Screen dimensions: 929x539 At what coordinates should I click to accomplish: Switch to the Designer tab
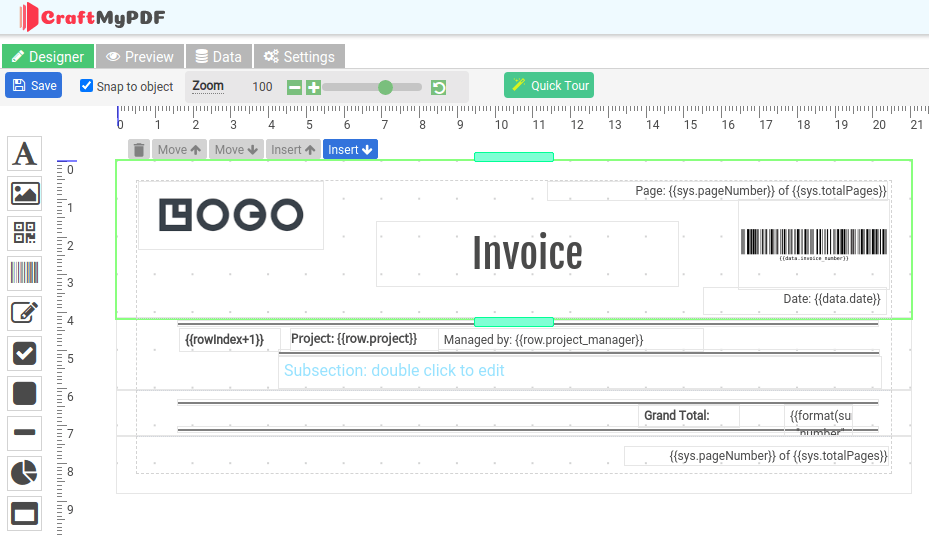point(48,57)
